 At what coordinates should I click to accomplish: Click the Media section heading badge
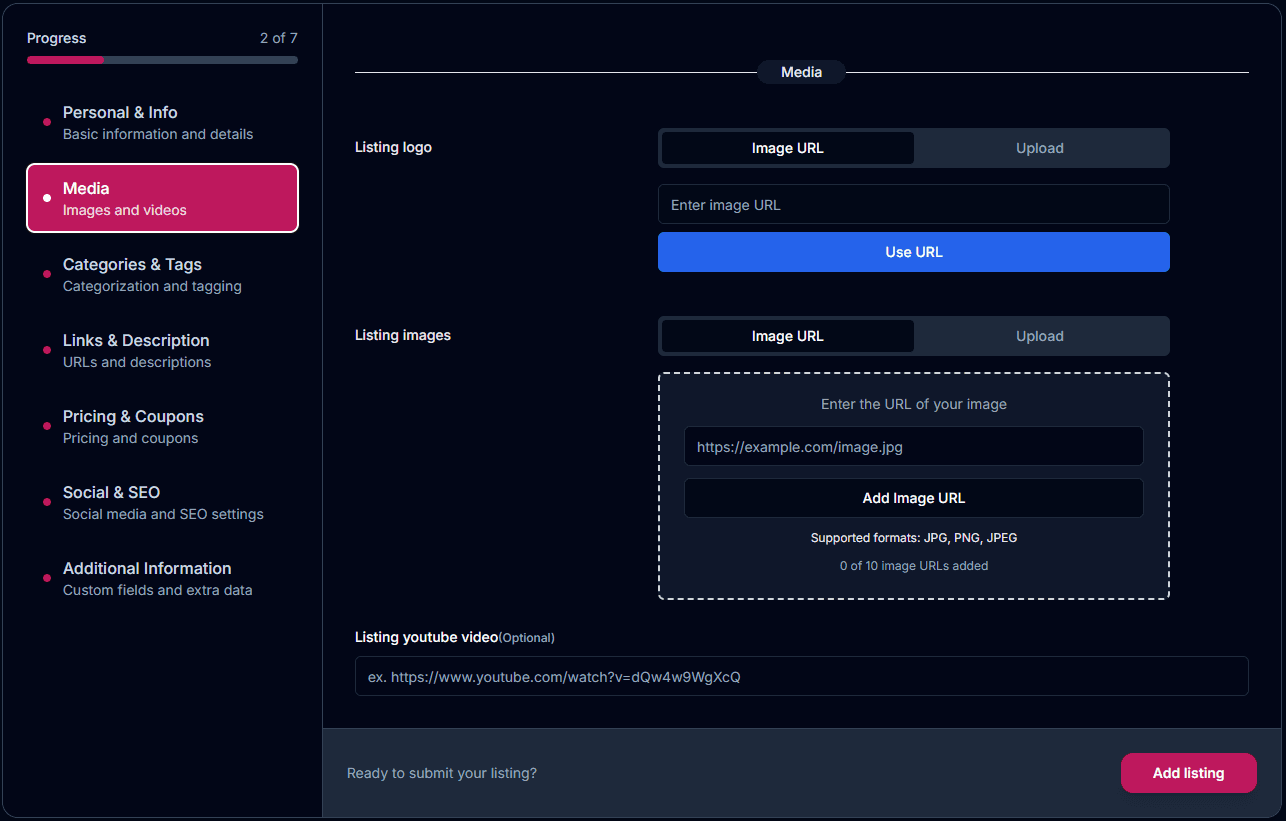click(801, 72)
